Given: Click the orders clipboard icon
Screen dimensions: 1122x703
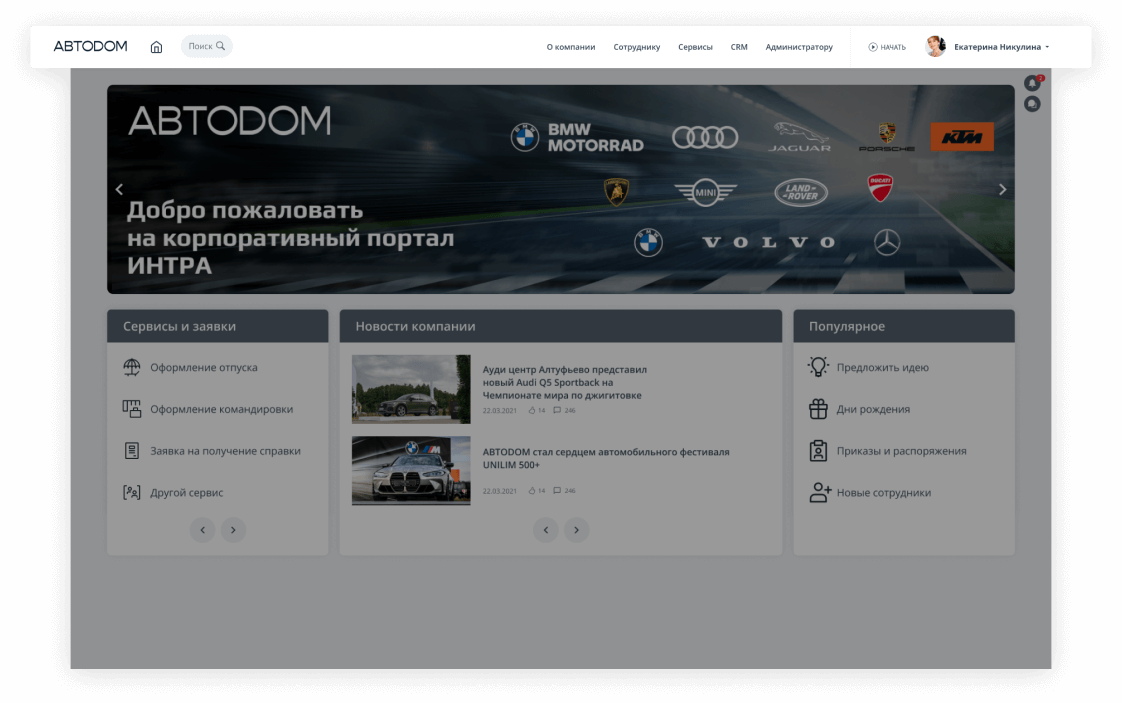Looking at the screenshot, I should (819, 450).
